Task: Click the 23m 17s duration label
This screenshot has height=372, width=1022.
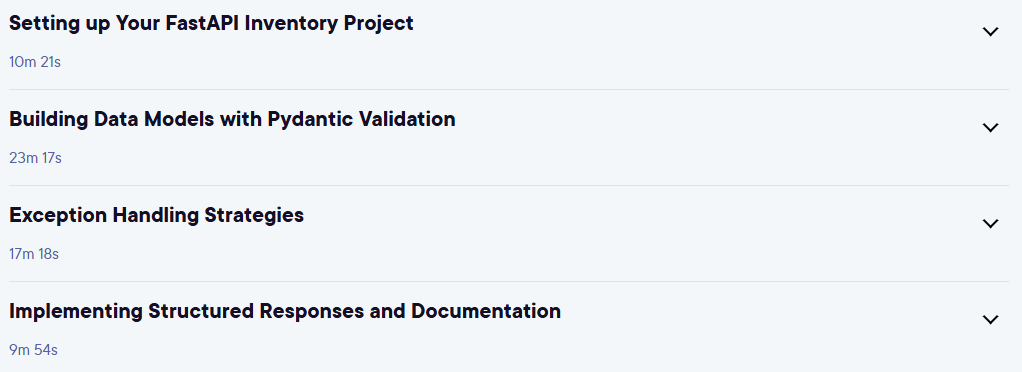Action: tap(35, 158)
